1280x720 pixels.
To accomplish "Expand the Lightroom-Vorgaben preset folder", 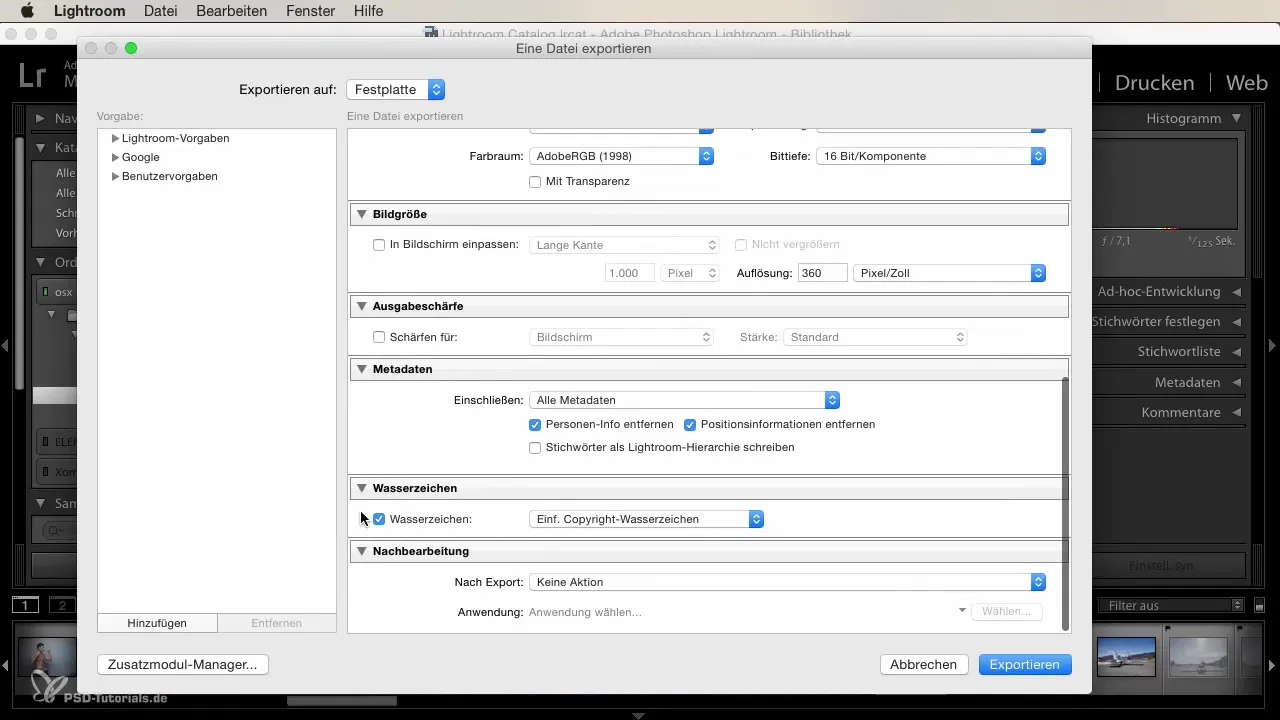I will pyautogui.click(x=116, y=138).
